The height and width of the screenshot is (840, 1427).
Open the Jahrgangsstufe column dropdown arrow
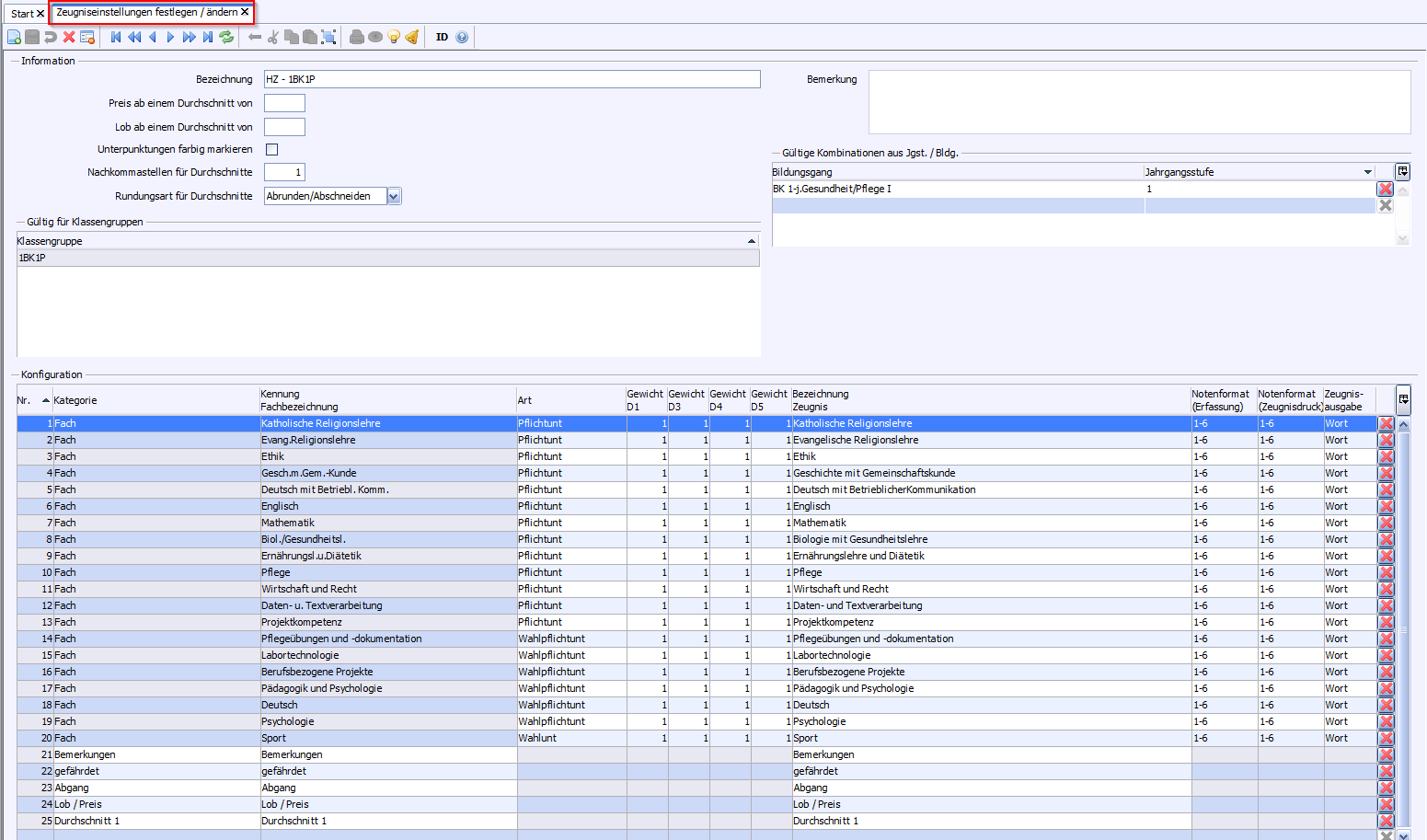(1367, 172)
